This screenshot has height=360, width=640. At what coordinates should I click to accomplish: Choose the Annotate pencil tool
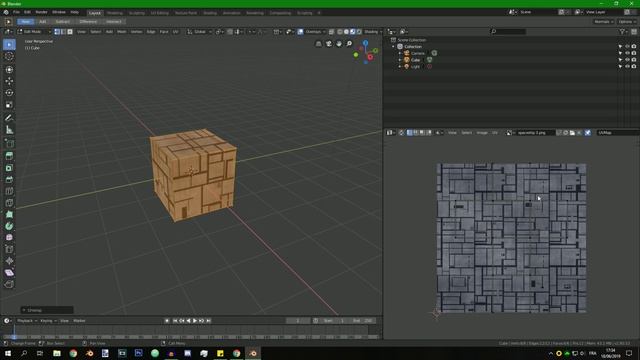pyautogui.click(x=9, y=118)
